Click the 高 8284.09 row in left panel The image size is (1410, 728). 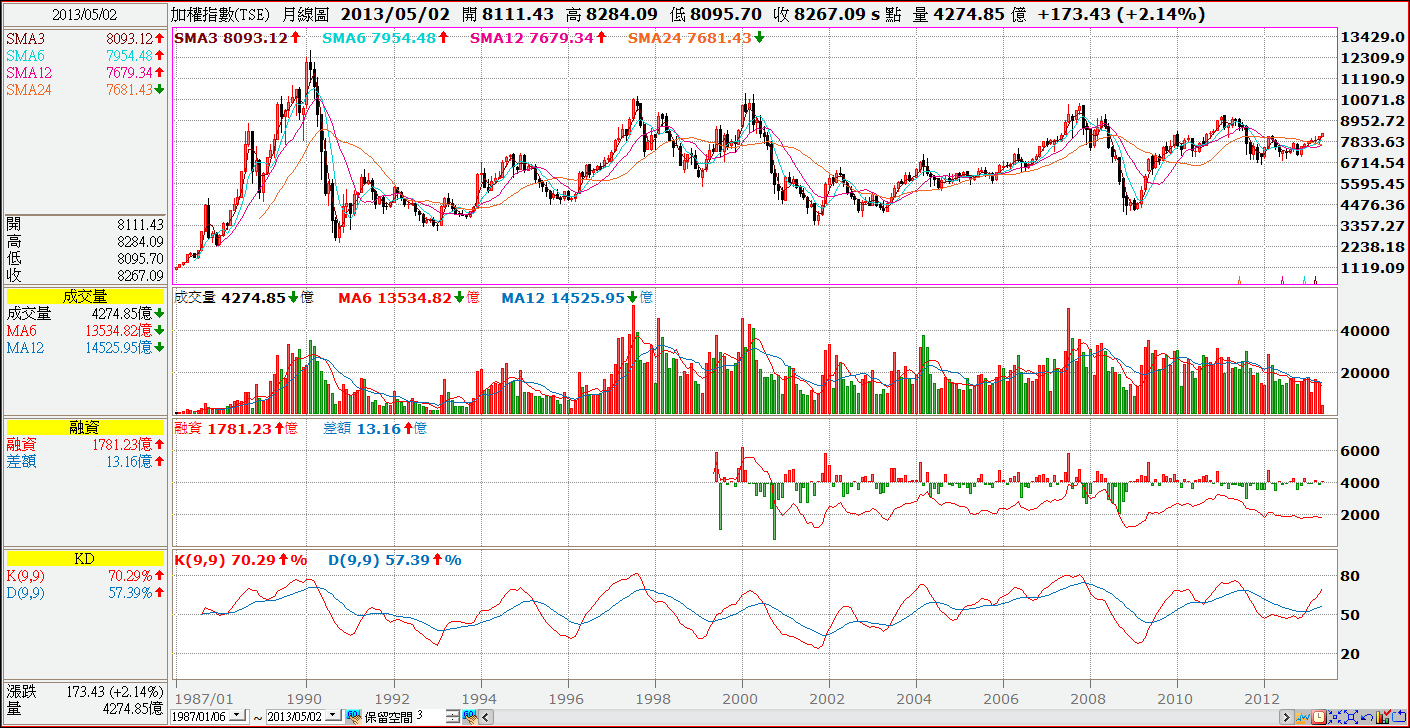tap(84, 242)
